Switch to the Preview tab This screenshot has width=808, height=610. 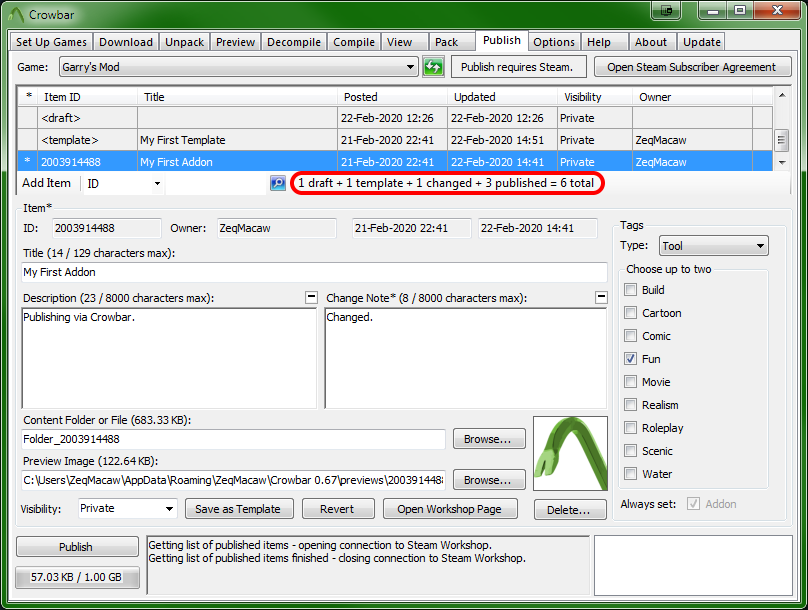(x=235, y=42)
